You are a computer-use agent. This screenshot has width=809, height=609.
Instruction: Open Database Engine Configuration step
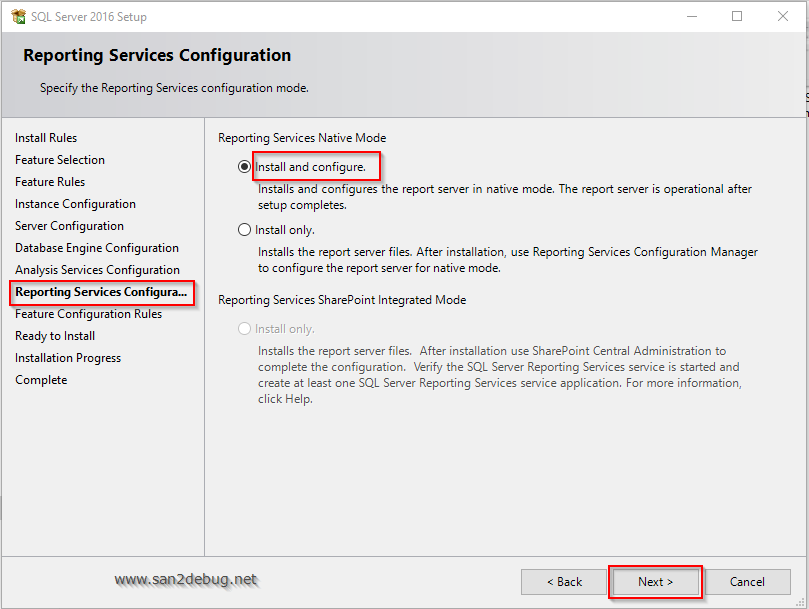click(97, 248)
